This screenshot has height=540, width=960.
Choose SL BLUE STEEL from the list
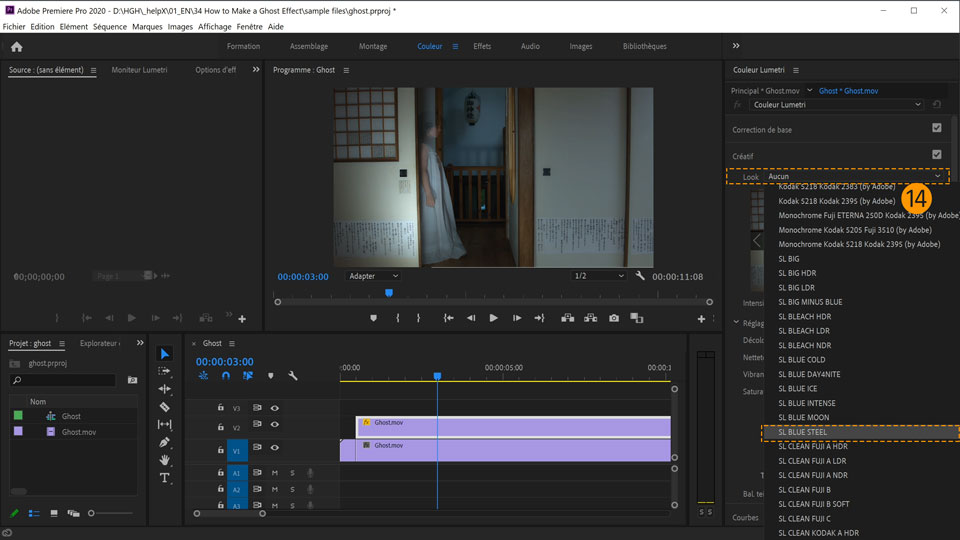pyautogui.click(x=803, y=432)
